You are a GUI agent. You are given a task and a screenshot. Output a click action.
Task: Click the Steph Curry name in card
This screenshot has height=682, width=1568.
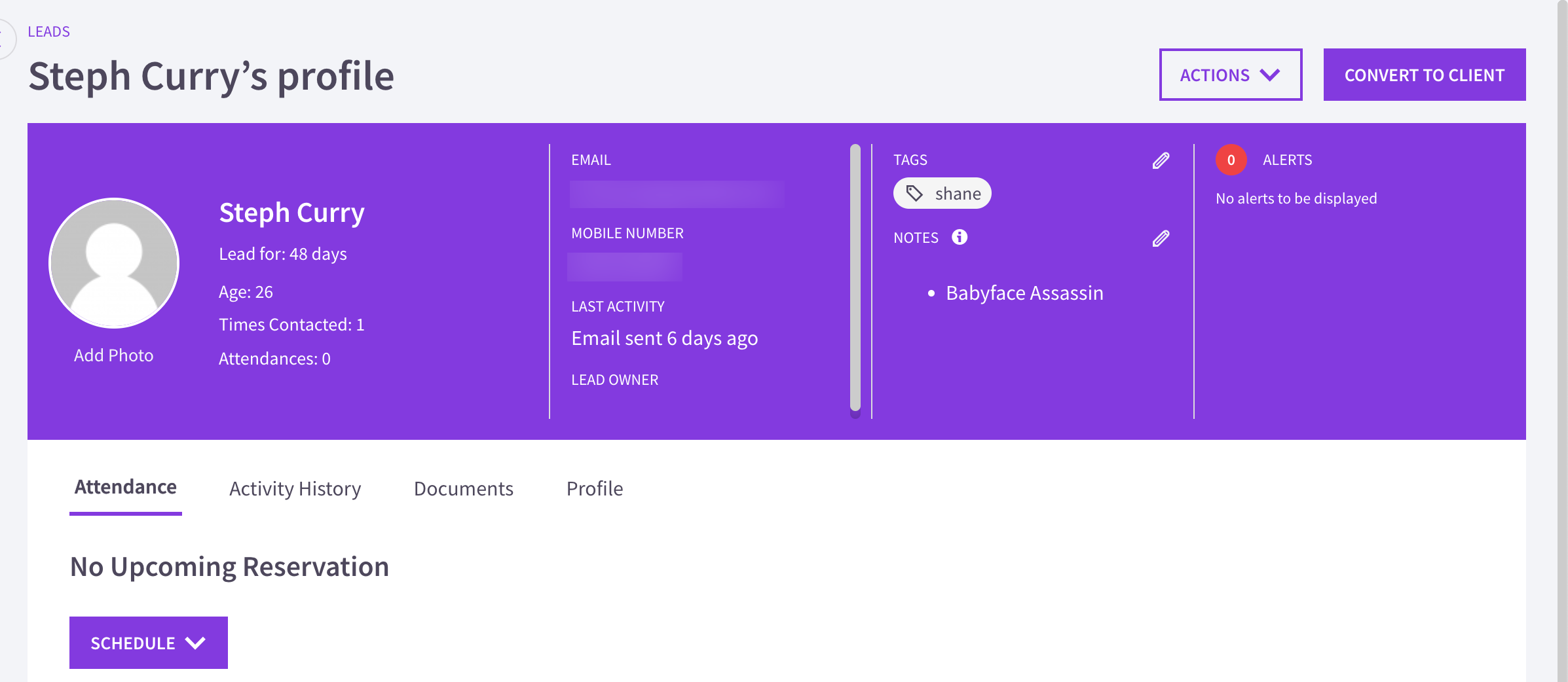pos(291,213)
